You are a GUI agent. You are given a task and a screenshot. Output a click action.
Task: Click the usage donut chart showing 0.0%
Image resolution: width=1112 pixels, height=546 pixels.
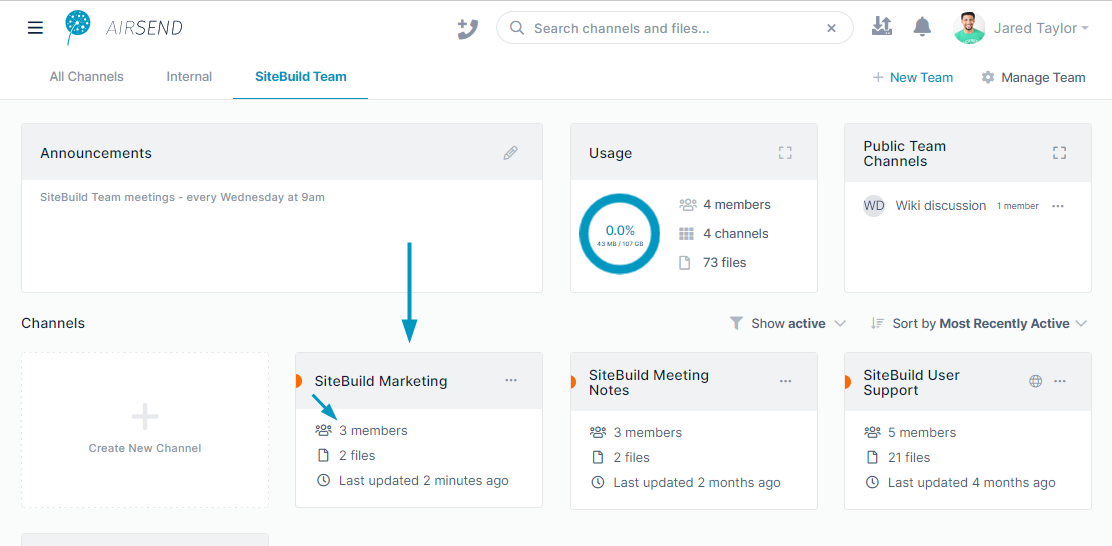pyautogui.click(x=620, y=235)
